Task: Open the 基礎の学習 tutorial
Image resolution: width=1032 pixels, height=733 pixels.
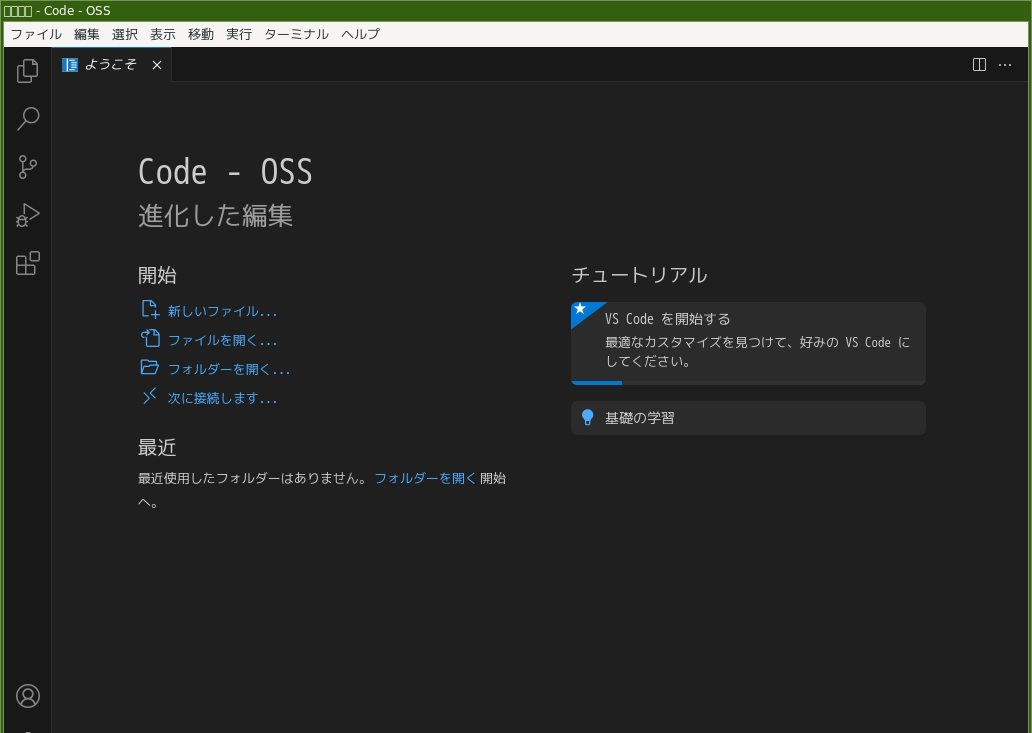Action: [748, 418]
